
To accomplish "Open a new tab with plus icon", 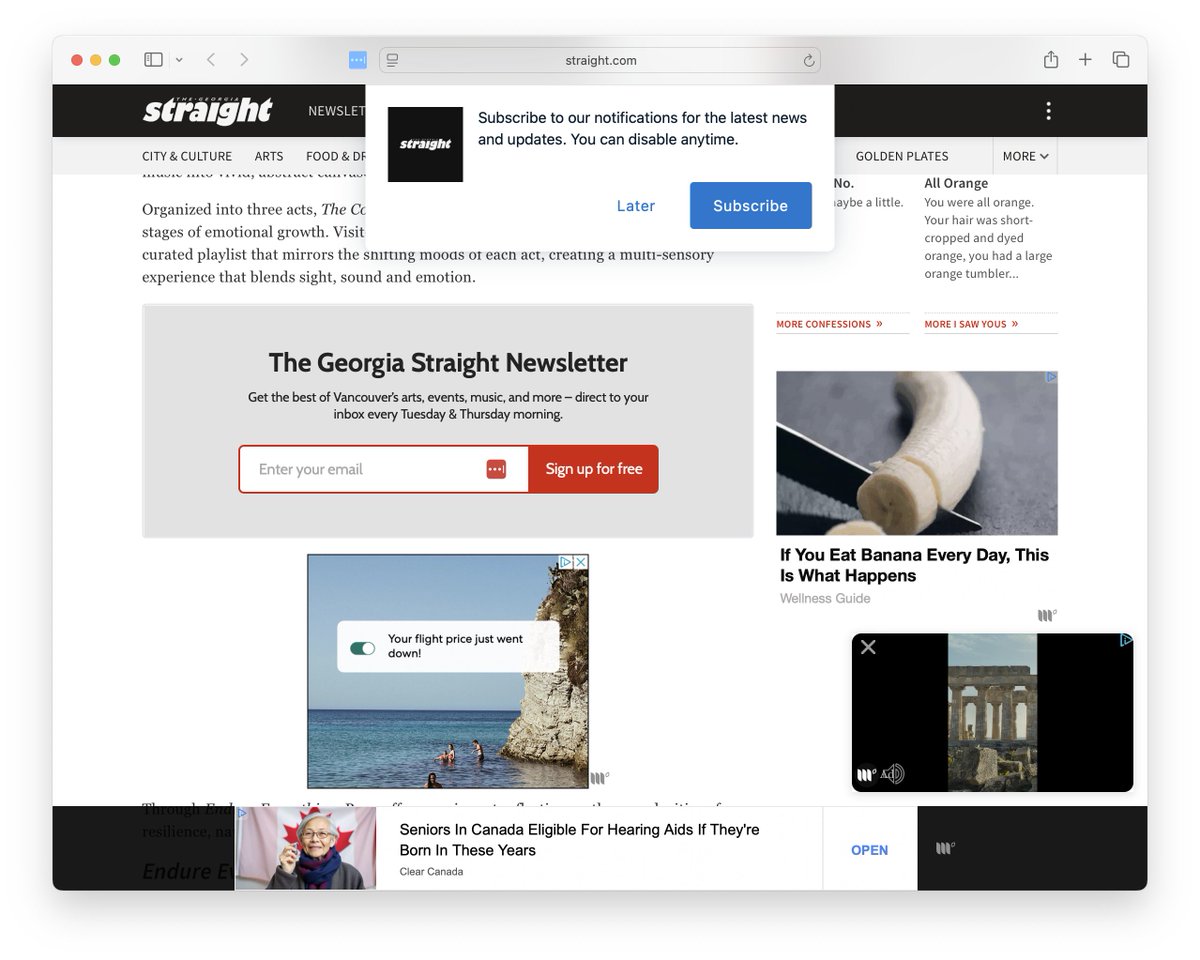I will click(1085, 60).
